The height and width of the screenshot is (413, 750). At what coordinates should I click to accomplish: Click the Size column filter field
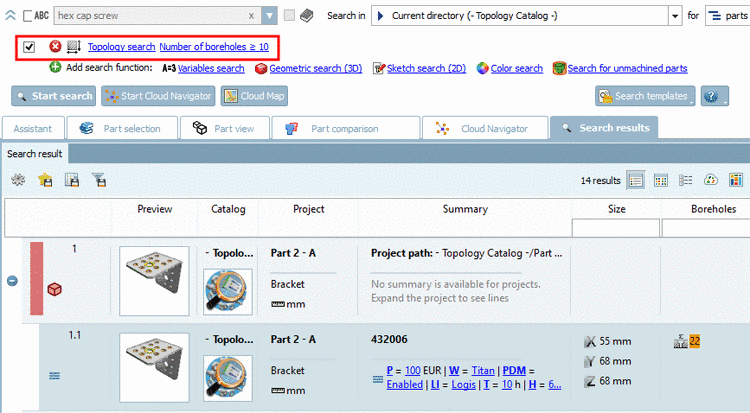(616, 228)
